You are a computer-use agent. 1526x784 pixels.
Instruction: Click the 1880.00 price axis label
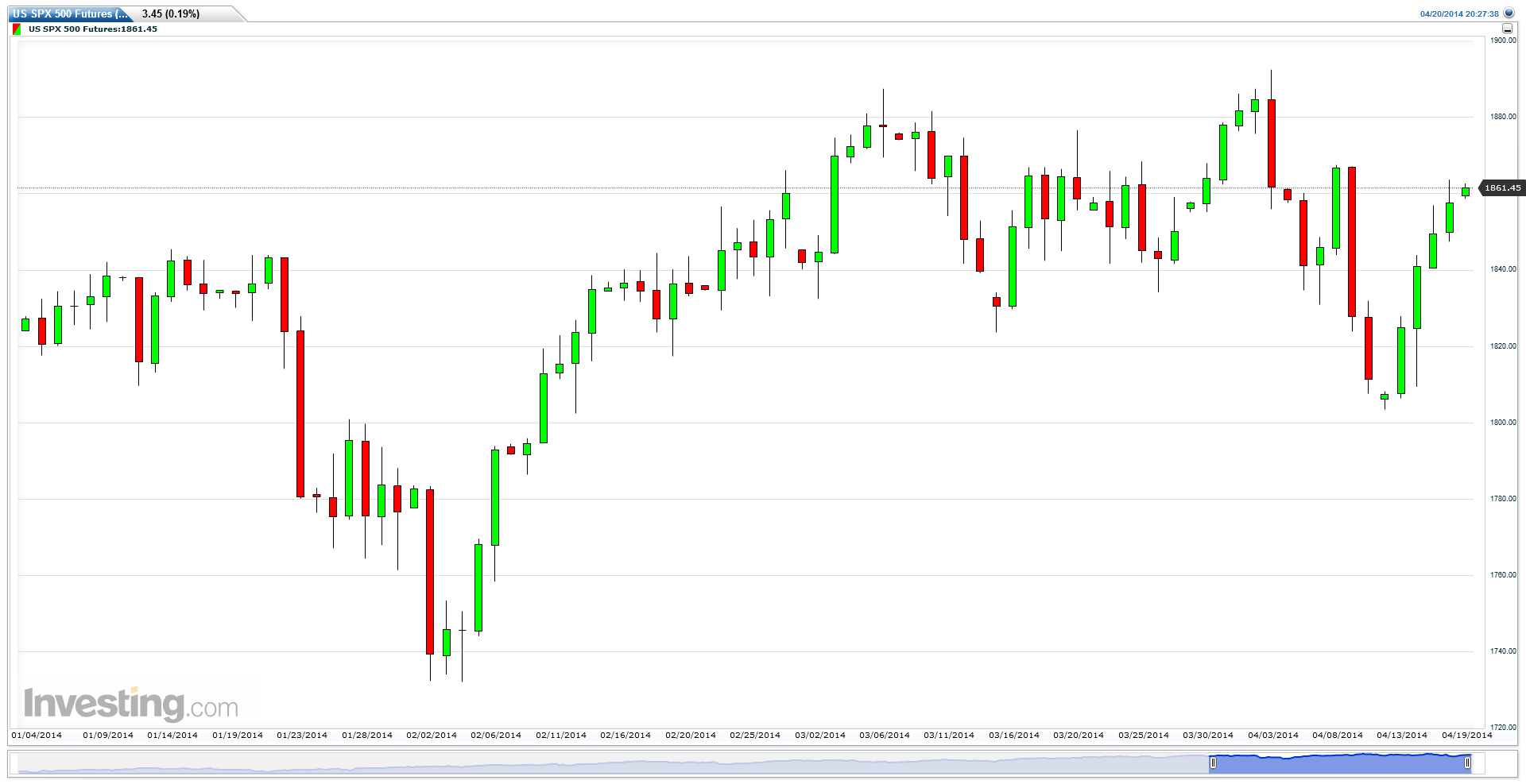point(1504,117)
